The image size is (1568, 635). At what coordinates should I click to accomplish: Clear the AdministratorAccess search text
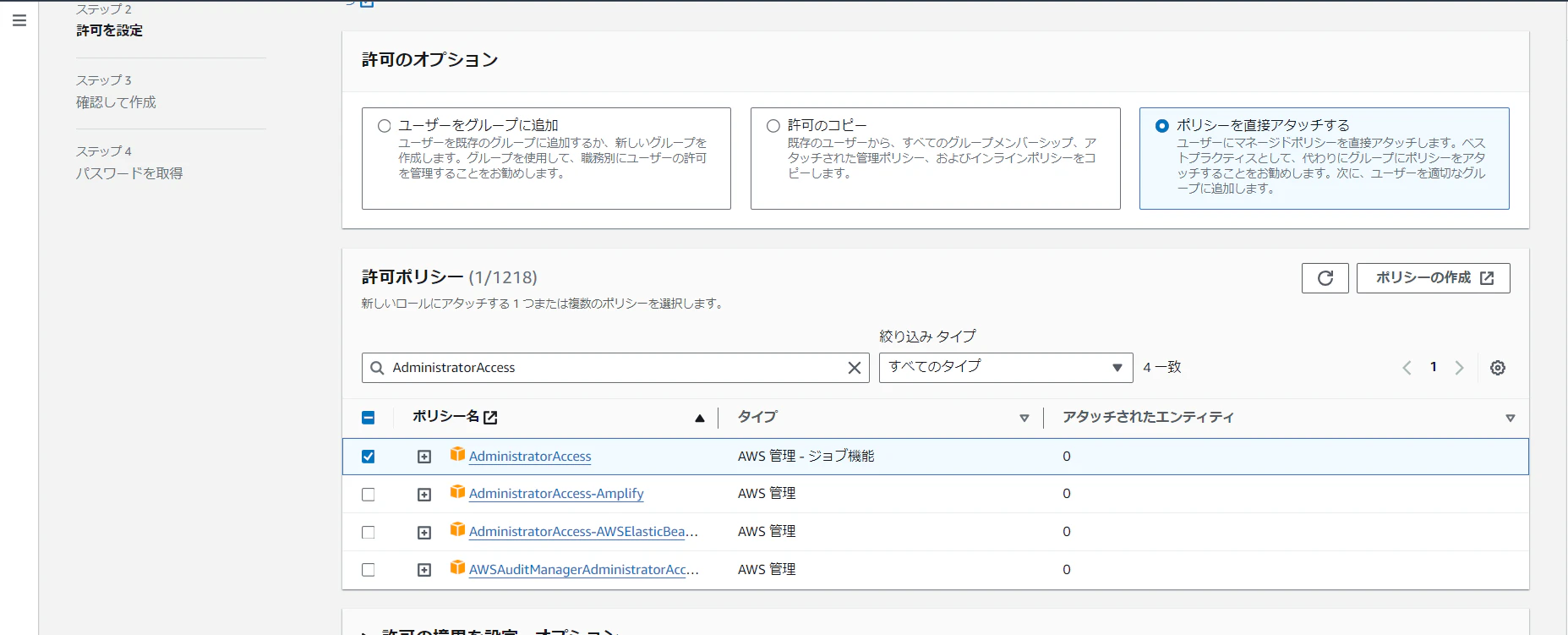coord(855,368)
